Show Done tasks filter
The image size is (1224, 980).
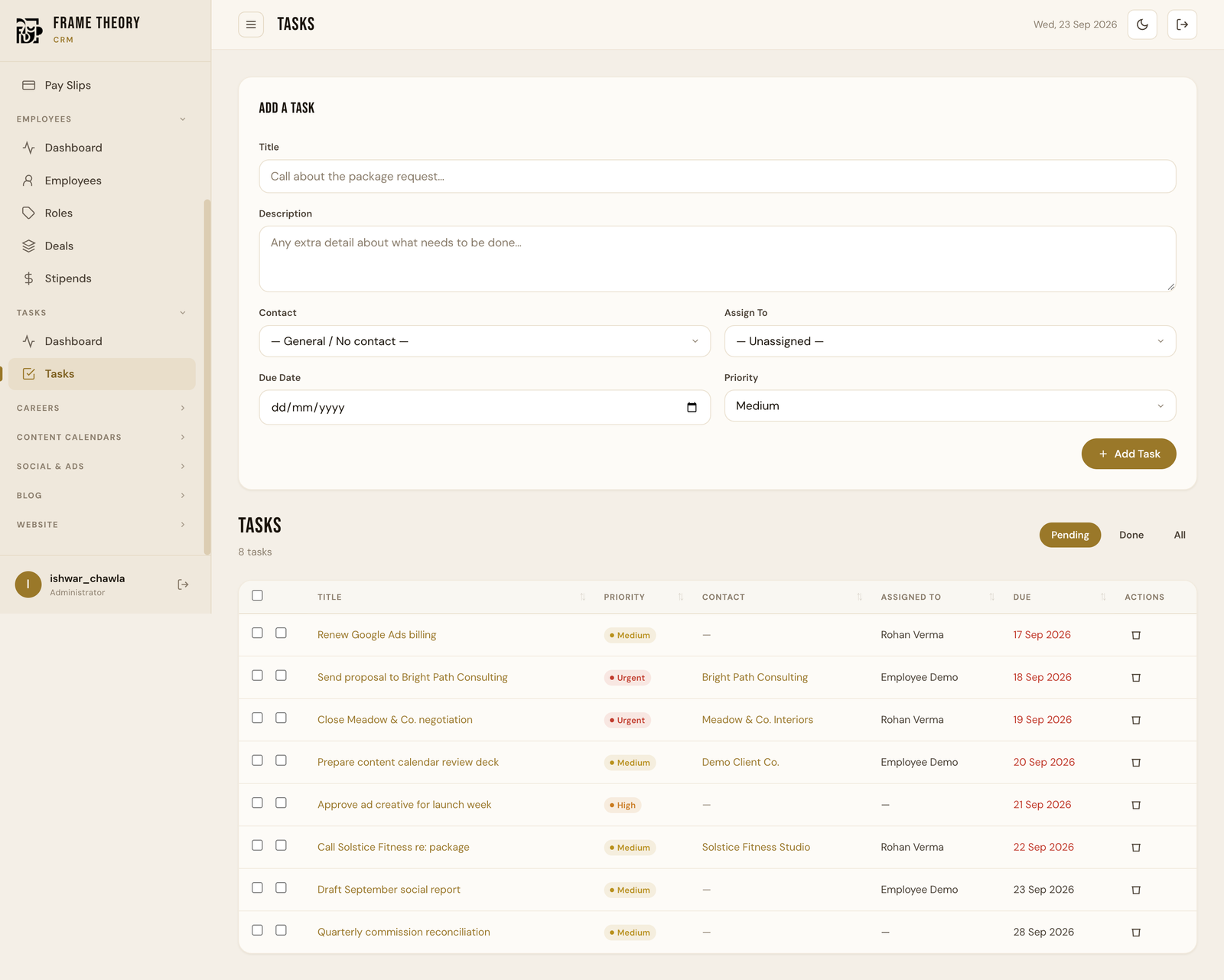tap(1131, 535)
